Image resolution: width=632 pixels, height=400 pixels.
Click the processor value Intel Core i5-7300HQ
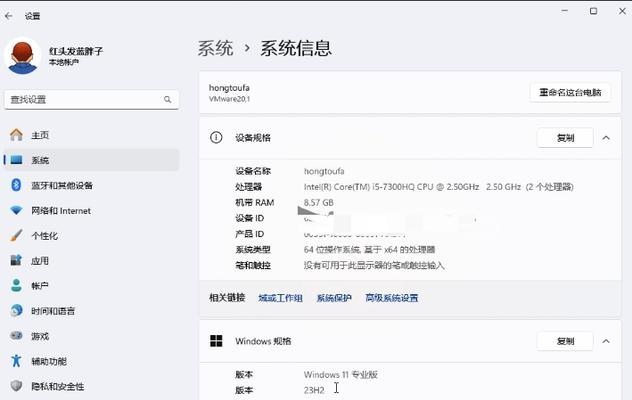click(x=439, y=187)
